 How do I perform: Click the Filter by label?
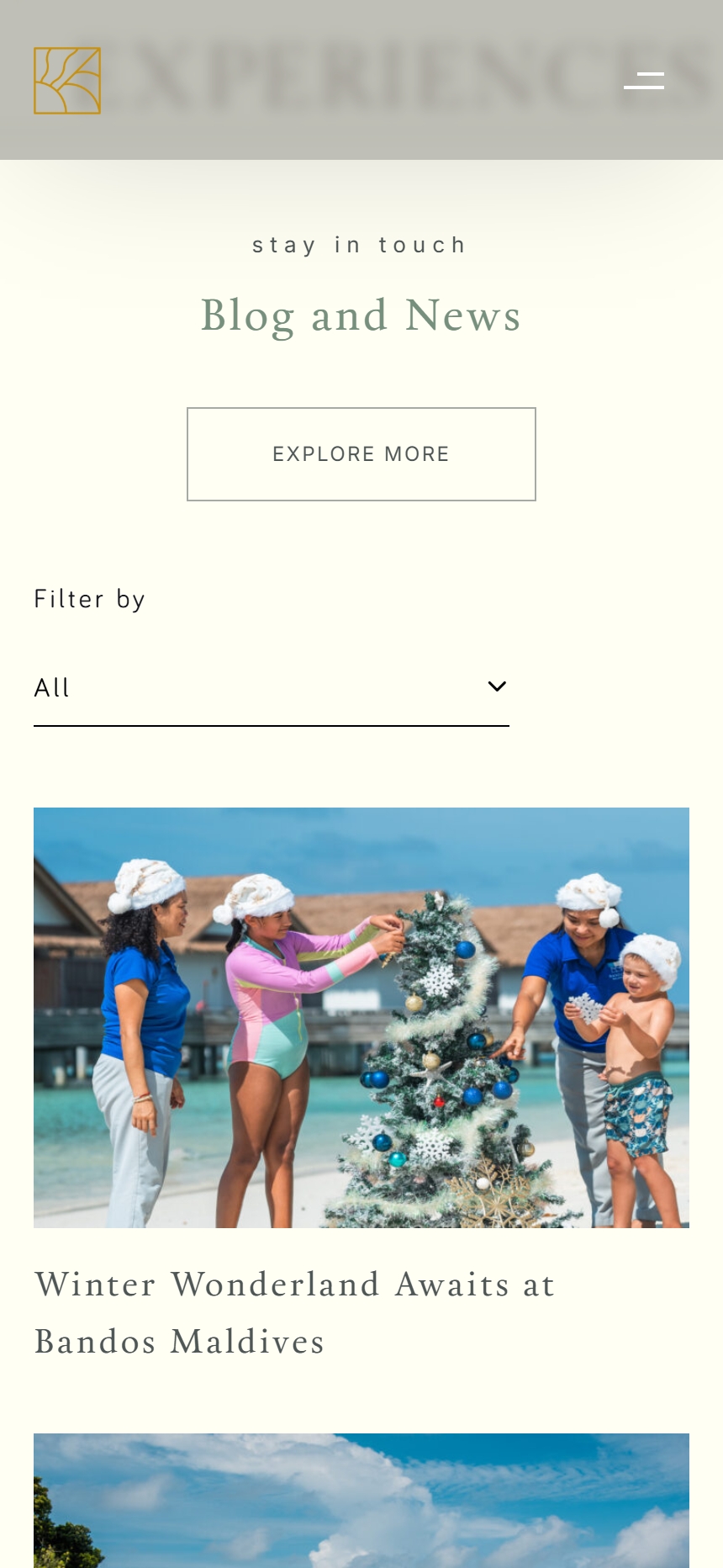pyautogui.click(x=90, y=599)
